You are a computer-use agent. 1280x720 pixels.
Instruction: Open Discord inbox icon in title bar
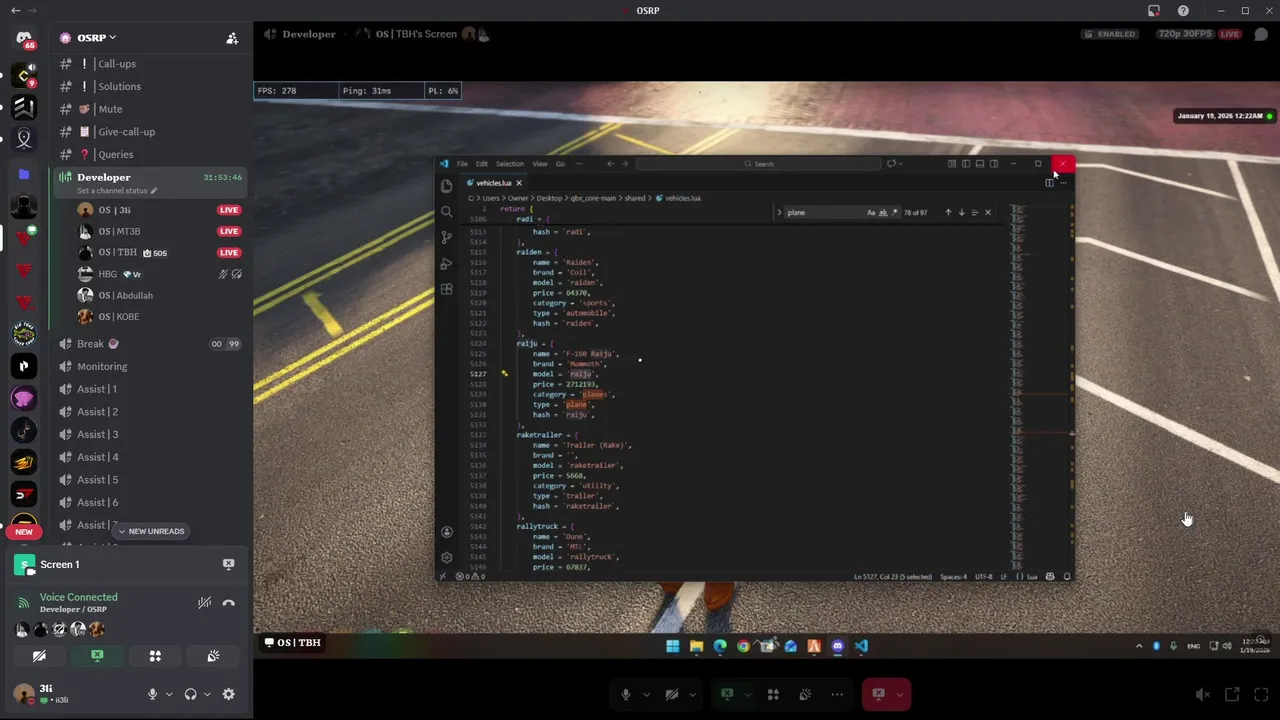[1154, 11]
